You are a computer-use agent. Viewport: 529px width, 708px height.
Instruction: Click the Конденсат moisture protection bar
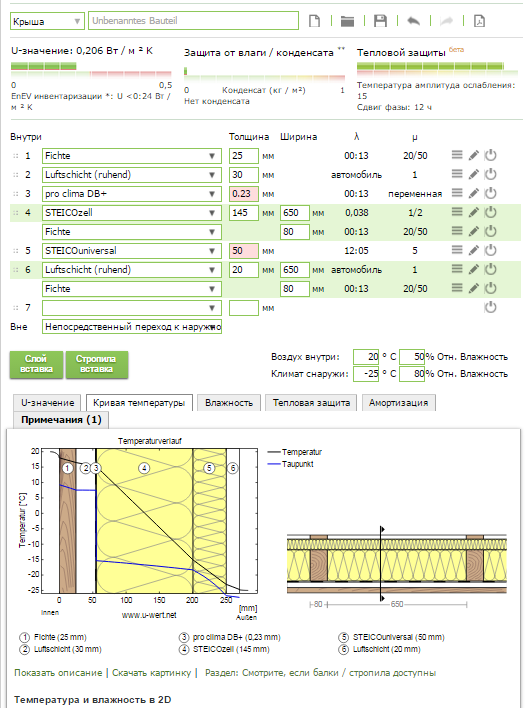(264, 74)
